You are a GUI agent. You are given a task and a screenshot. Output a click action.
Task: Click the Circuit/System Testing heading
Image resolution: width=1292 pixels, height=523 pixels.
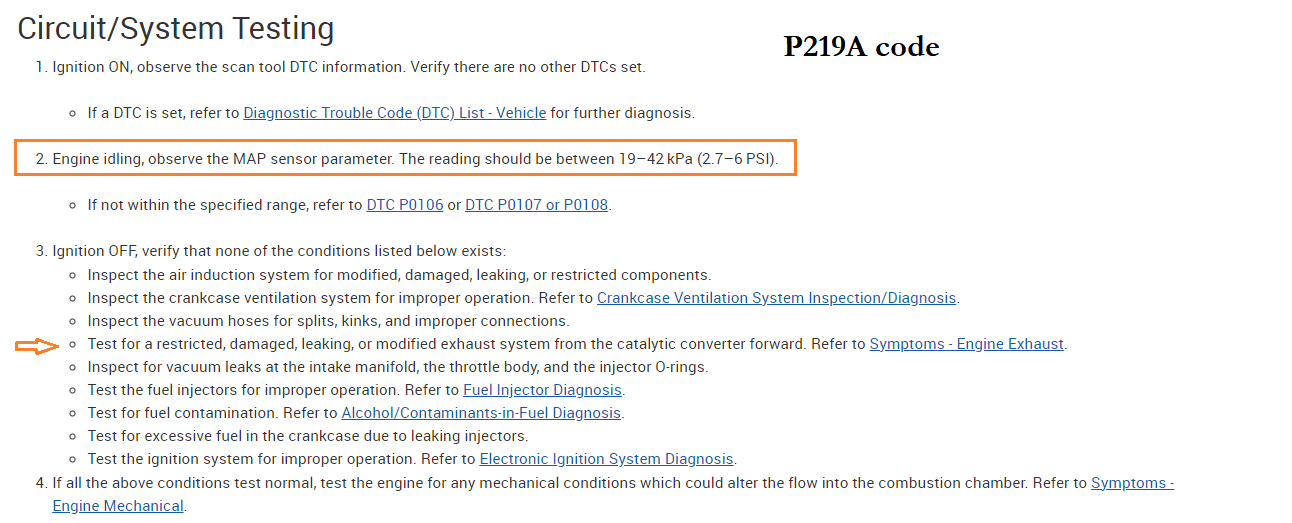(176, 29)
